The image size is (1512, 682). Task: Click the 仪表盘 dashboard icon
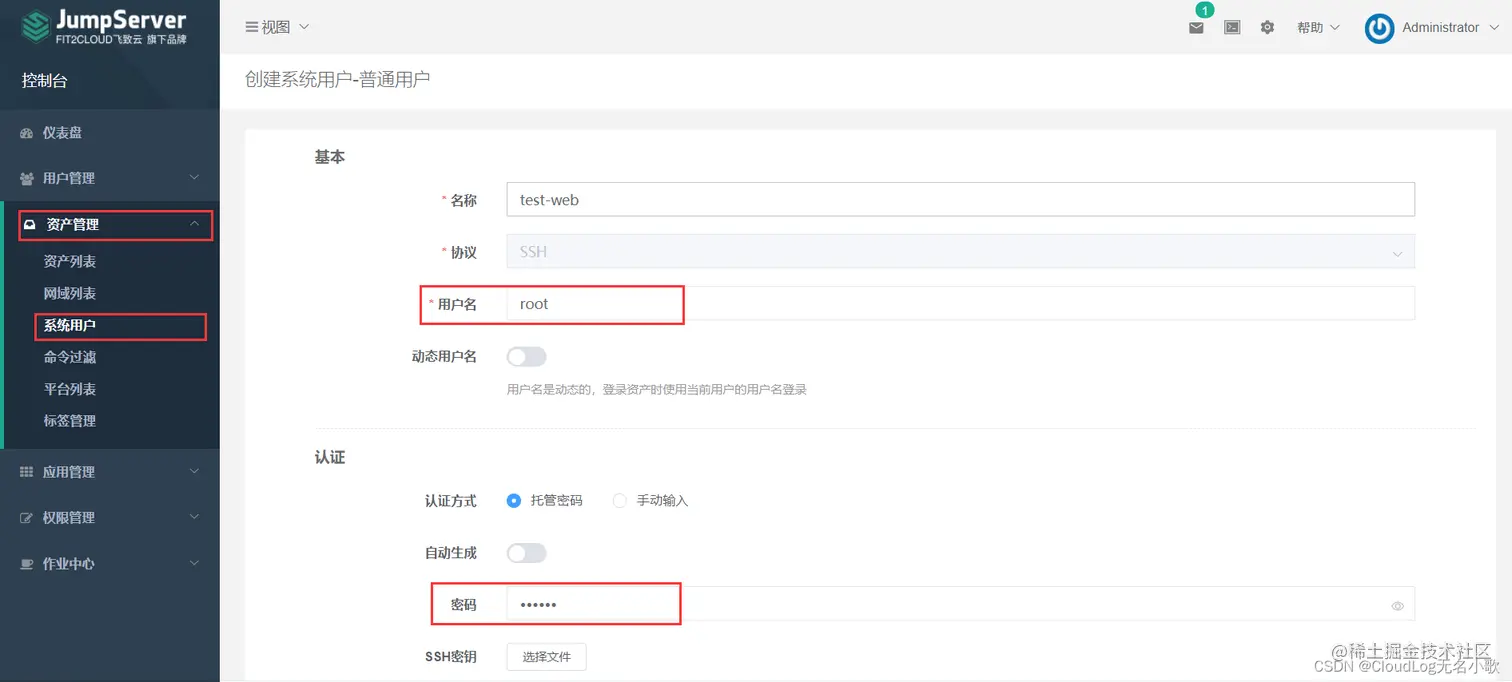(x=27, y=133)
